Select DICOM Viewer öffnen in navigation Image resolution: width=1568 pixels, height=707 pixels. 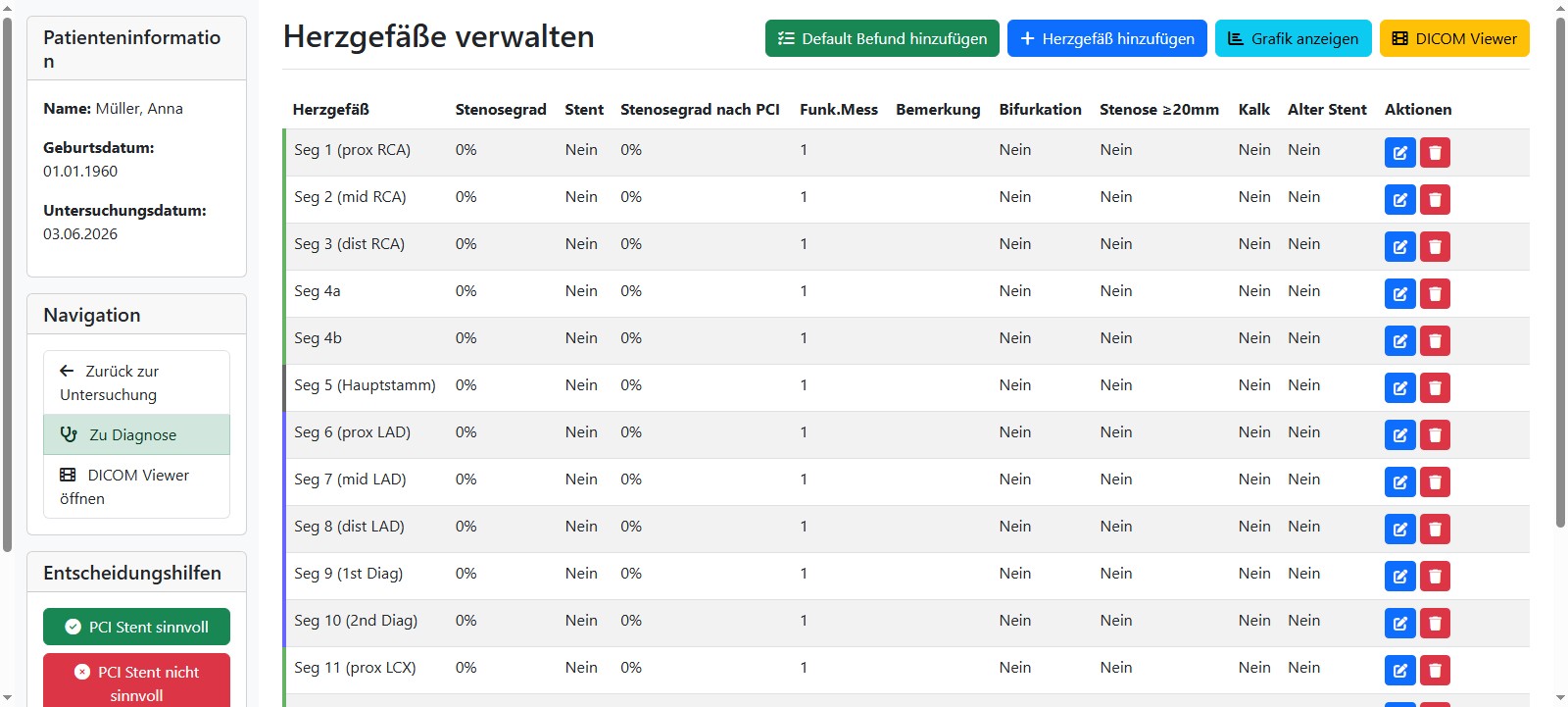136,486
